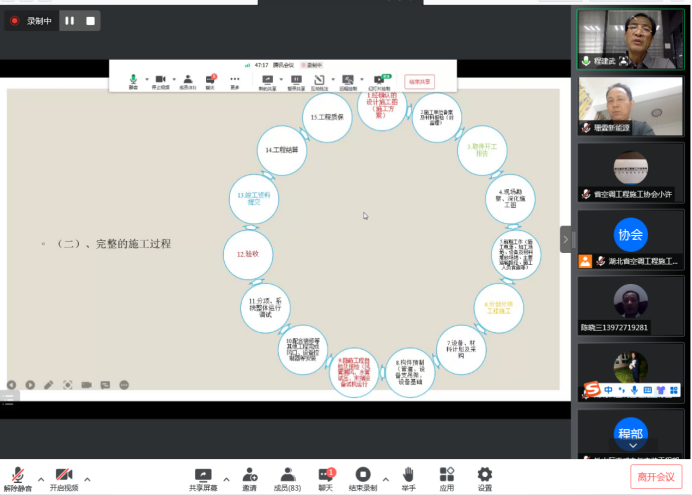The image size is (692, 495).
Task: Select the 协会 avatar participant tile
Action: tap(631, 240)
